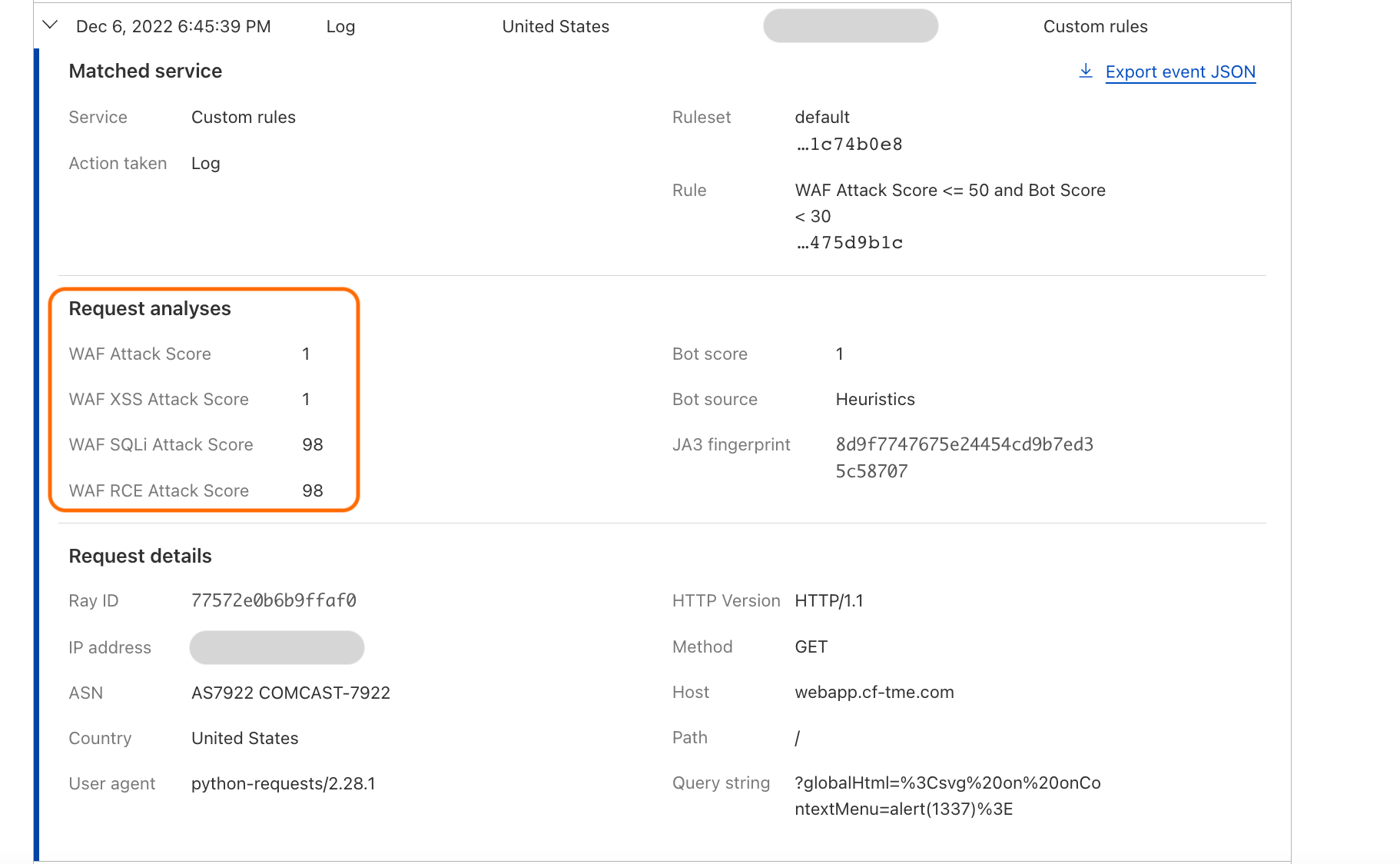Image resolution: width=1400 pixels, height=864 pixels.
Task: Click the Path value slash
Action: coord(798,738)
